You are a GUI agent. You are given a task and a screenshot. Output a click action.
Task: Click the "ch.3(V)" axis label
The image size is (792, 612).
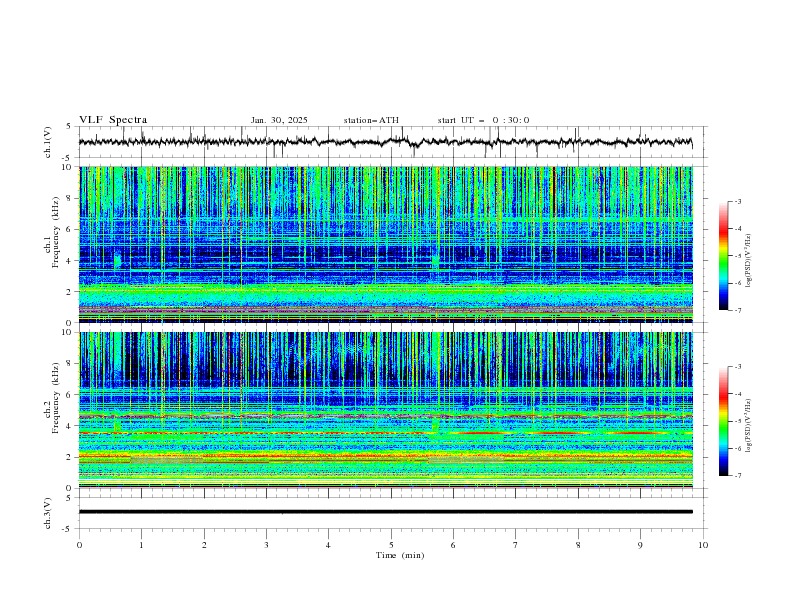click(x=48, y=513)
